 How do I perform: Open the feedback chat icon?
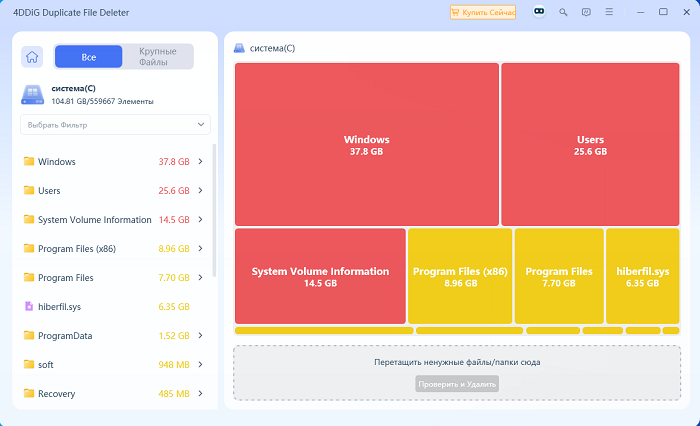point(586,12)
